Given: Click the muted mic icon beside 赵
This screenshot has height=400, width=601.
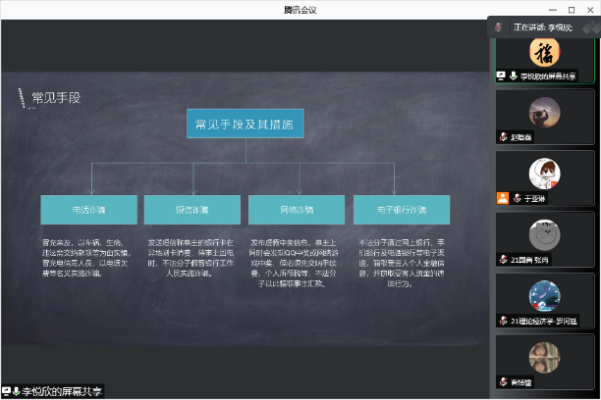Looking at the screenshot, I should click(503, 137).
